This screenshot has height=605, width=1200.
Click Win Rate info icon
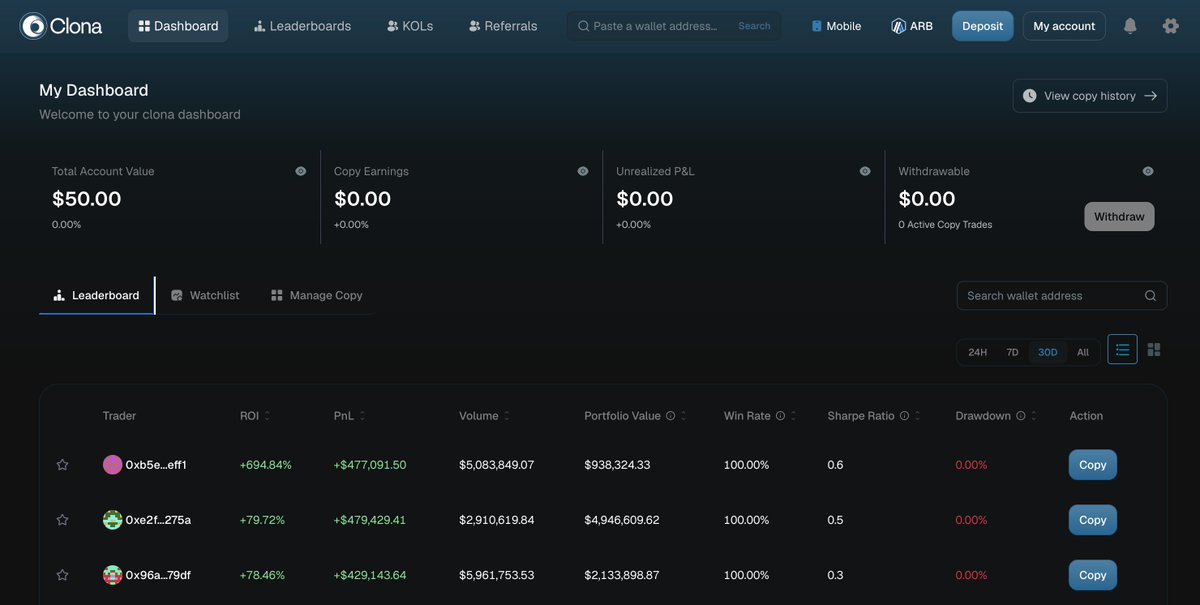pyautogui.click(x=780, y=416)
